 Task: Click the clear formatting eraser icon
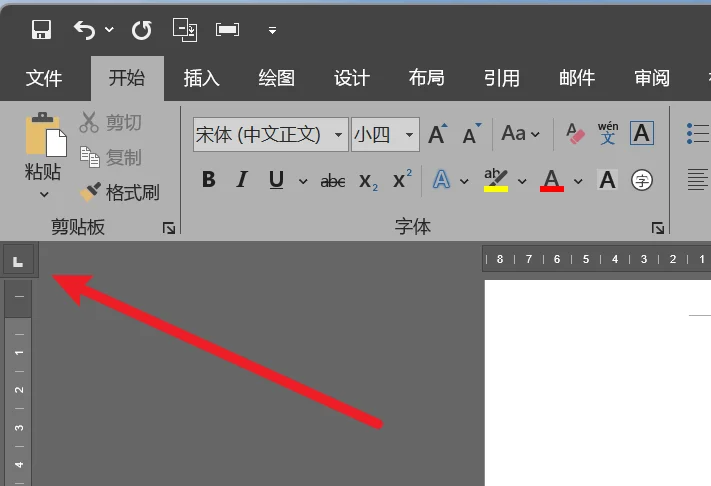[575, 134]
